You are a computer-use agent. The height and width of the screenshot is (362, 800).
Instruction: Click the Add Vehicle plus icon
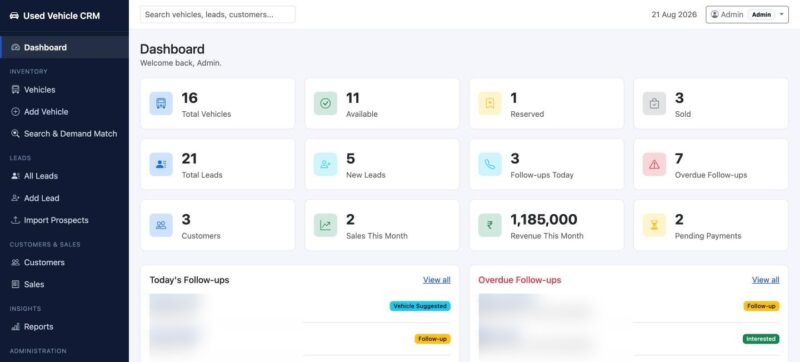tap(15, 112)
